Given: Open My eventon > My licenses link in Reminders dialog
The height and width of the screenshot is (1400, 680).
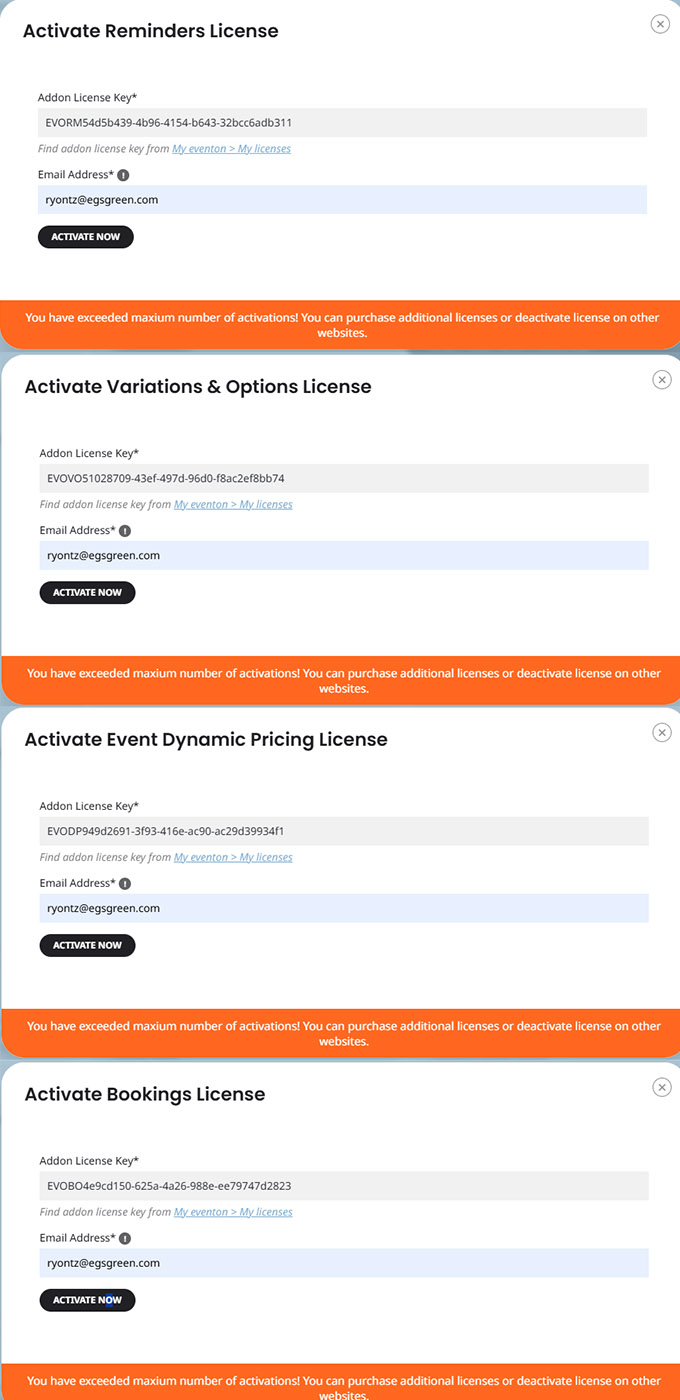Looking at the screenshot, I should pyautogui.click(x=232, y=149).
